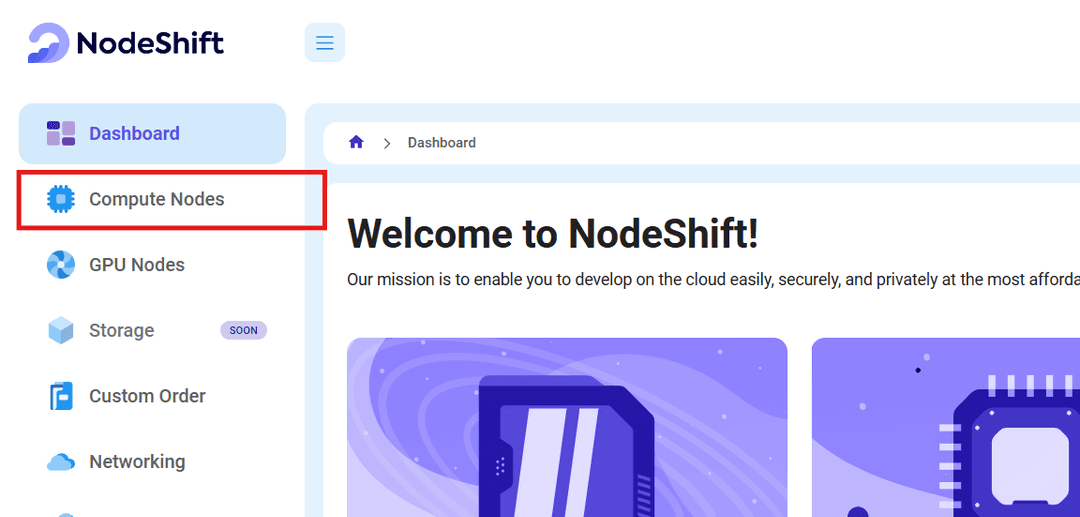1080x517 pixels.
Task: Open the processor chip card thumbnail
Action: (946, 428)
